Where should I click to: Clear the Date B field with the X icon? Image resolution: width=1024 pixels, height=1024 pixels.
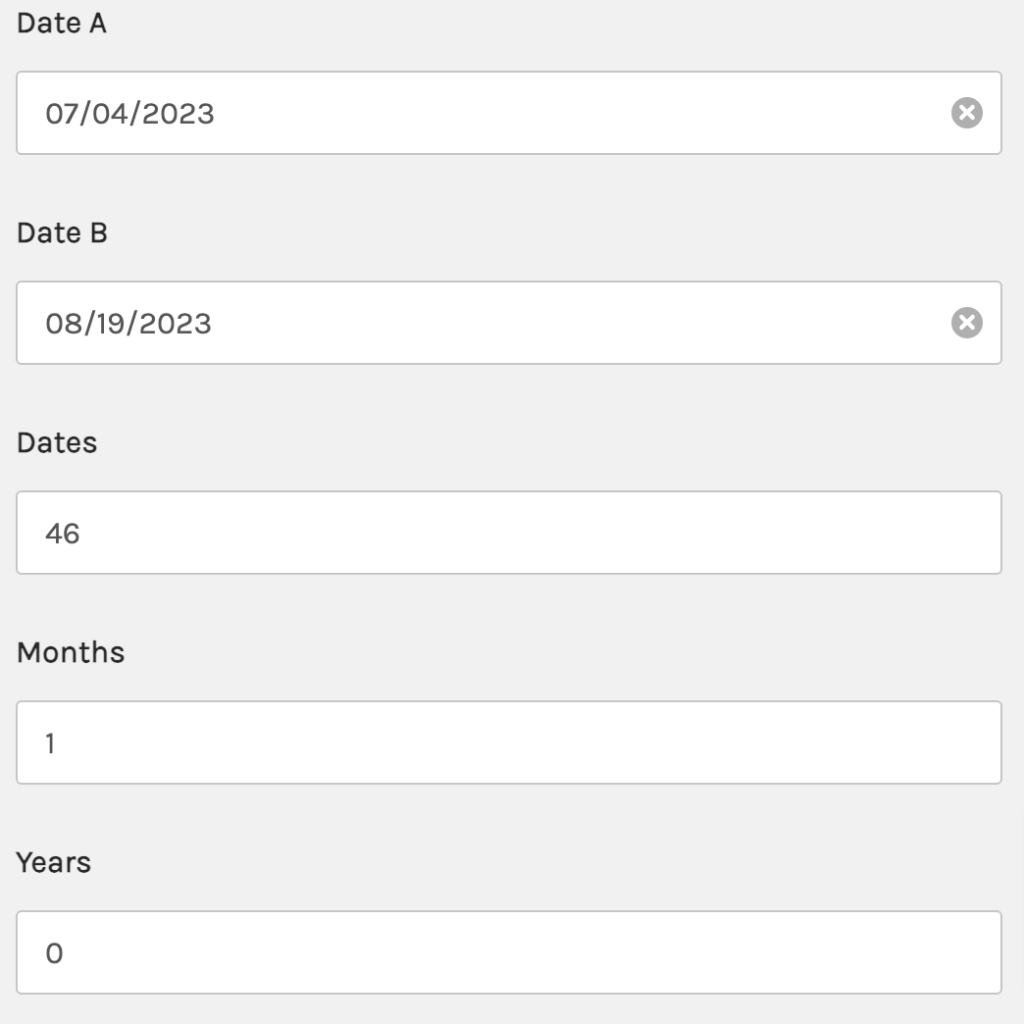[967, 323]
